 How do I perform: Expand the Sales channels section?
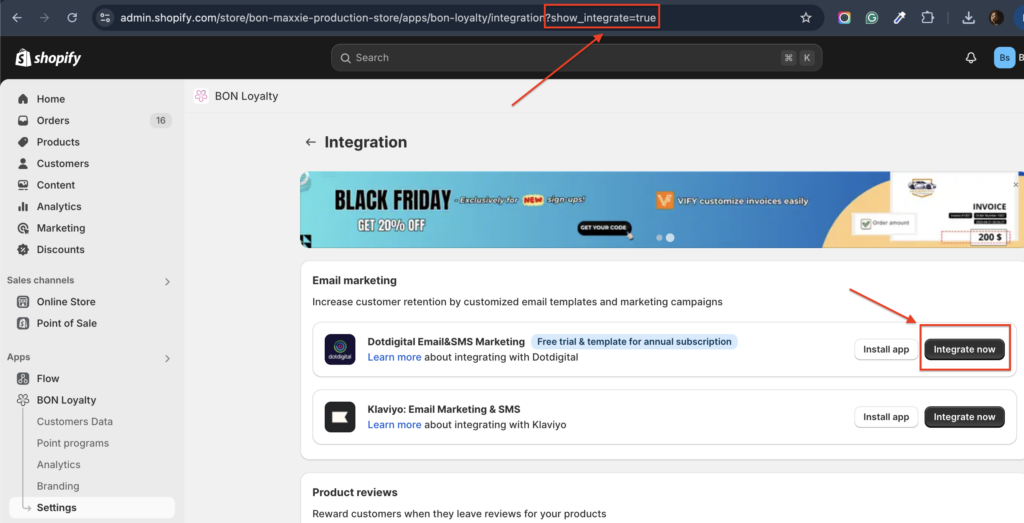[x=167, y=281]
